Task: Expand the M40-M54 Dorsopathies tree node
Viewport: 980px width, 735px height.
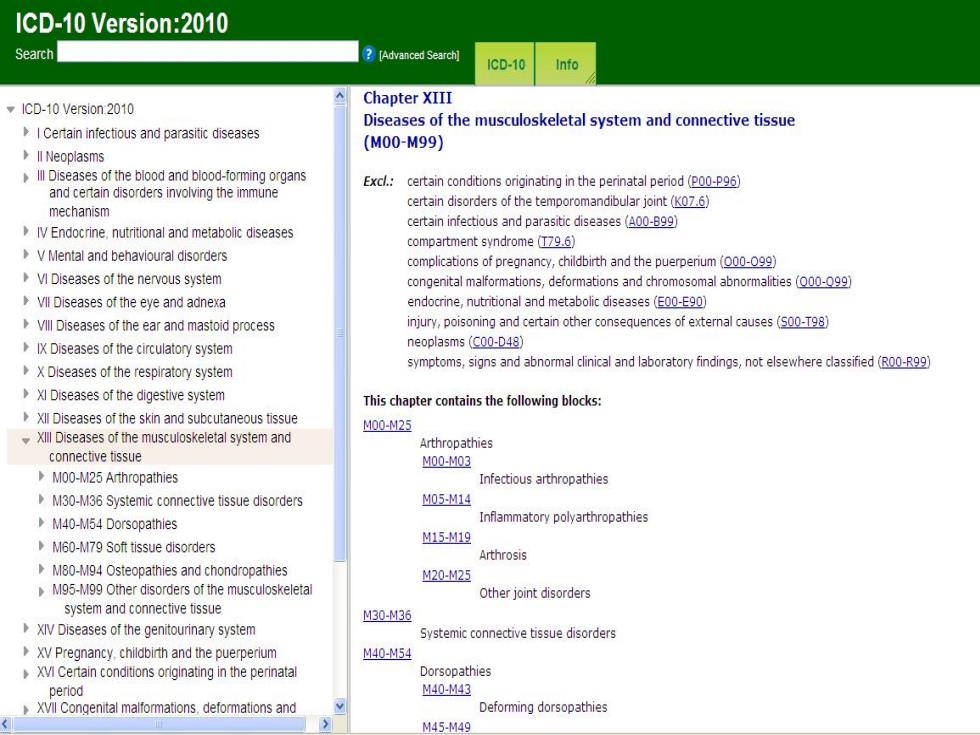Action: click(x=41, y=522)
